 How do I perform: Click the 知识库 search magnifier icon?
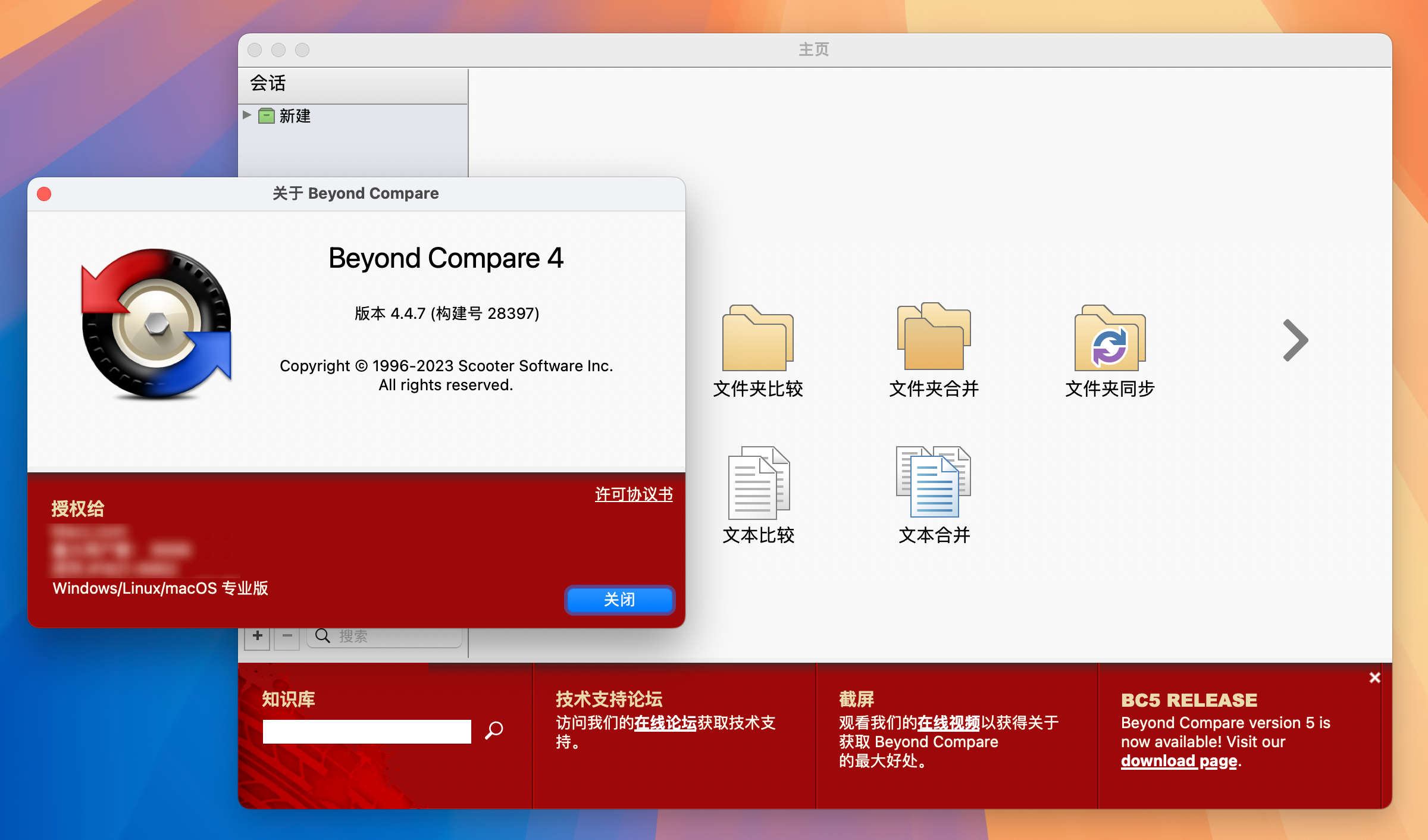pyautogui.click(x=494, y=730)
